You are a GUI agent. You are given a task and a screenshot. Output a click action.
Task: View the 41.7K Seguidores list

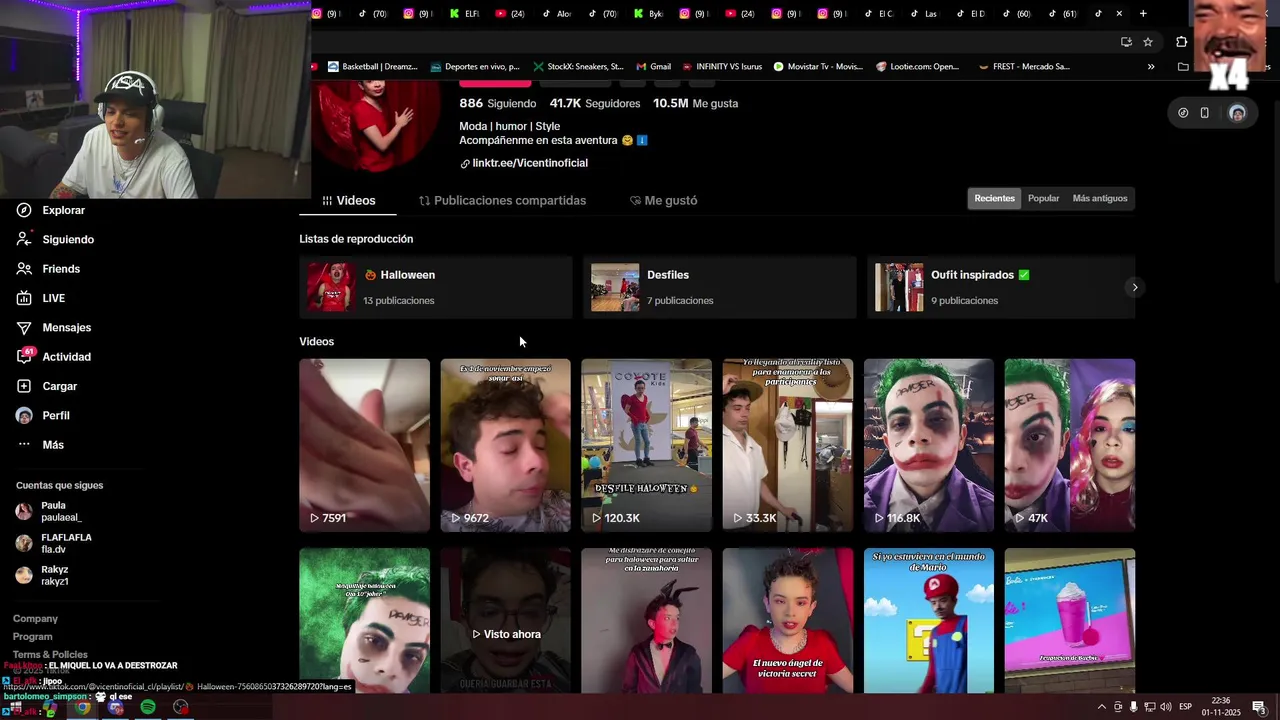click(x=594, y=103)
